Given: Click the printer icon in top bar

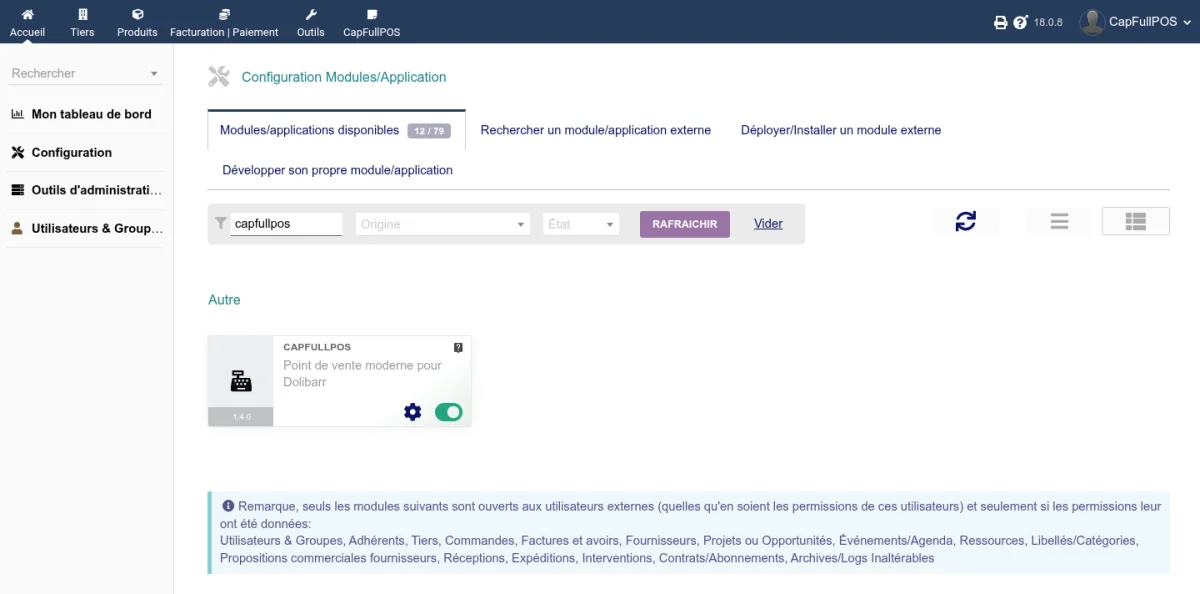Looking at the screenshot, I should tap(1001, 22).
